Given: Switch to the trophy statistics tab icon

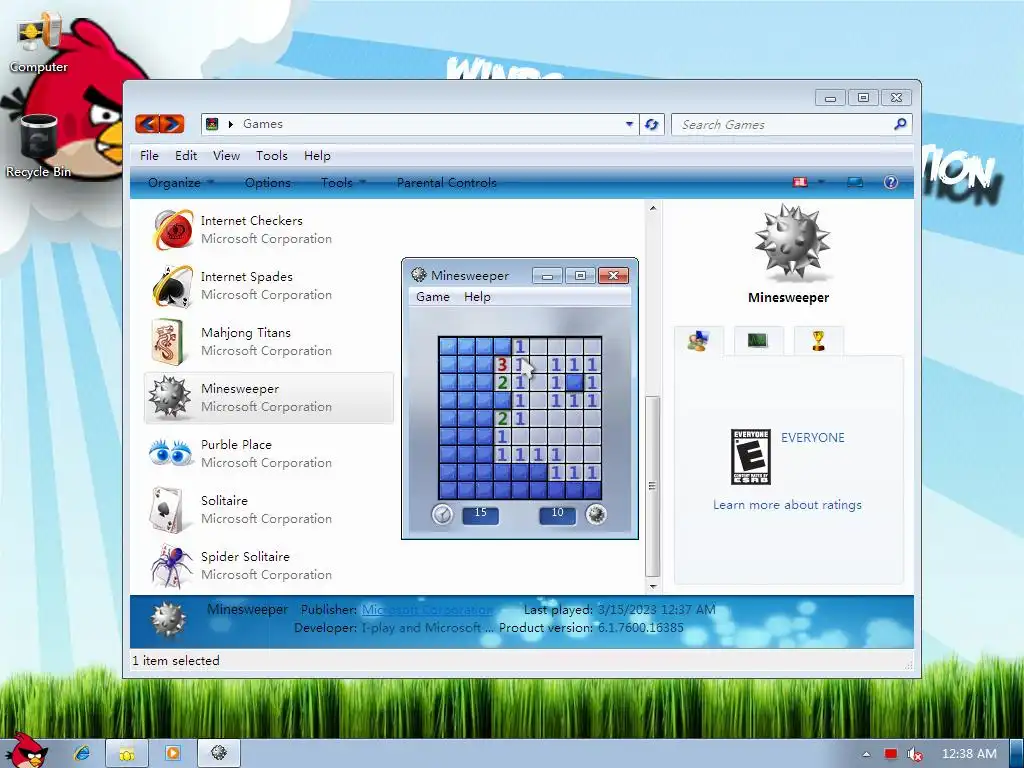Looking at the screenshot, I should pos(818,340).
